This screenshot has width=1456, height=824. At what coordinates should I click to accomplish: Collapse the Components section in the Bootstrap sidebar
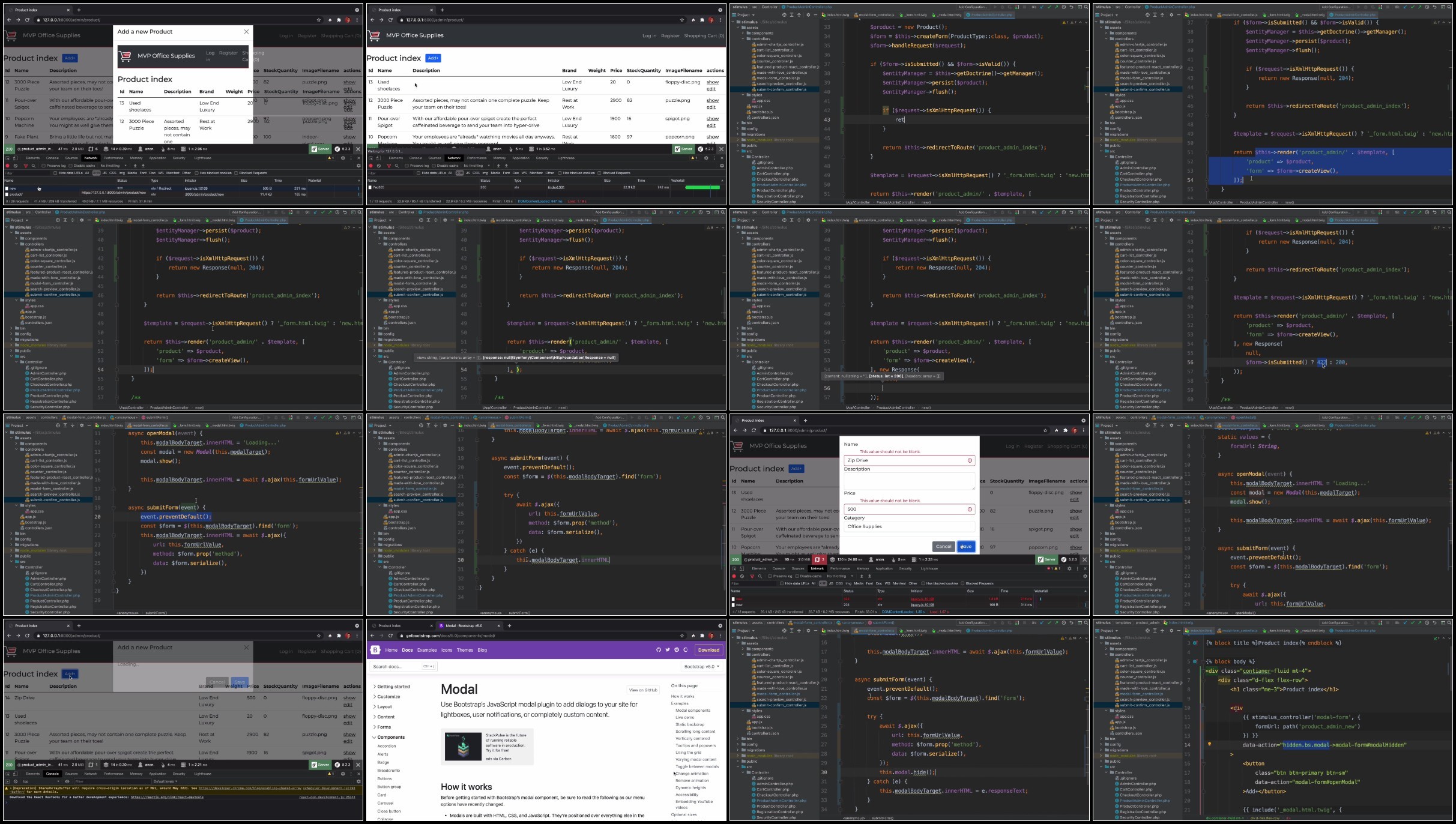pyautogui.click(x=388, y=738)
